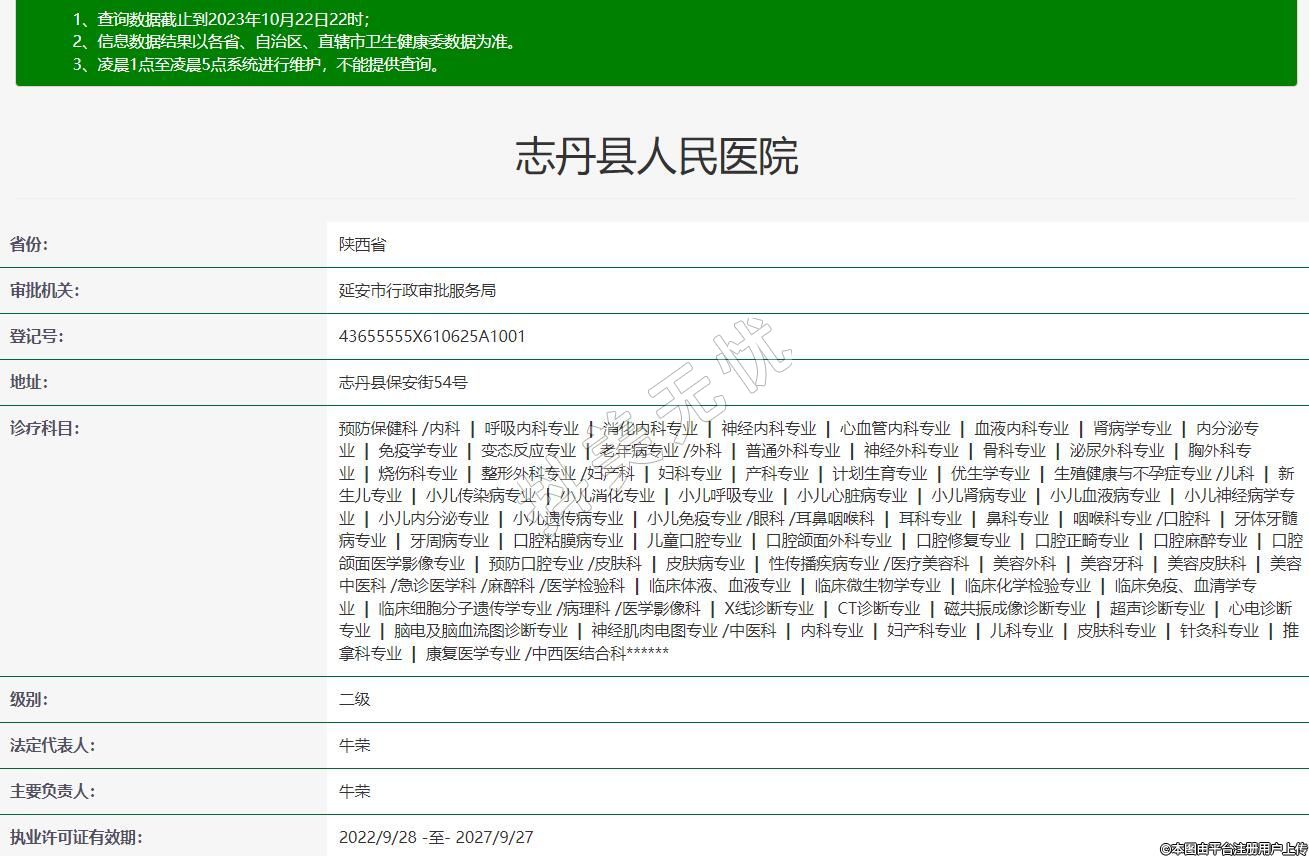This screenshot has height=856, width=1309.
Task: Click the name 牛荣 in the 主要负责人 row
Action: click(354, 791)
